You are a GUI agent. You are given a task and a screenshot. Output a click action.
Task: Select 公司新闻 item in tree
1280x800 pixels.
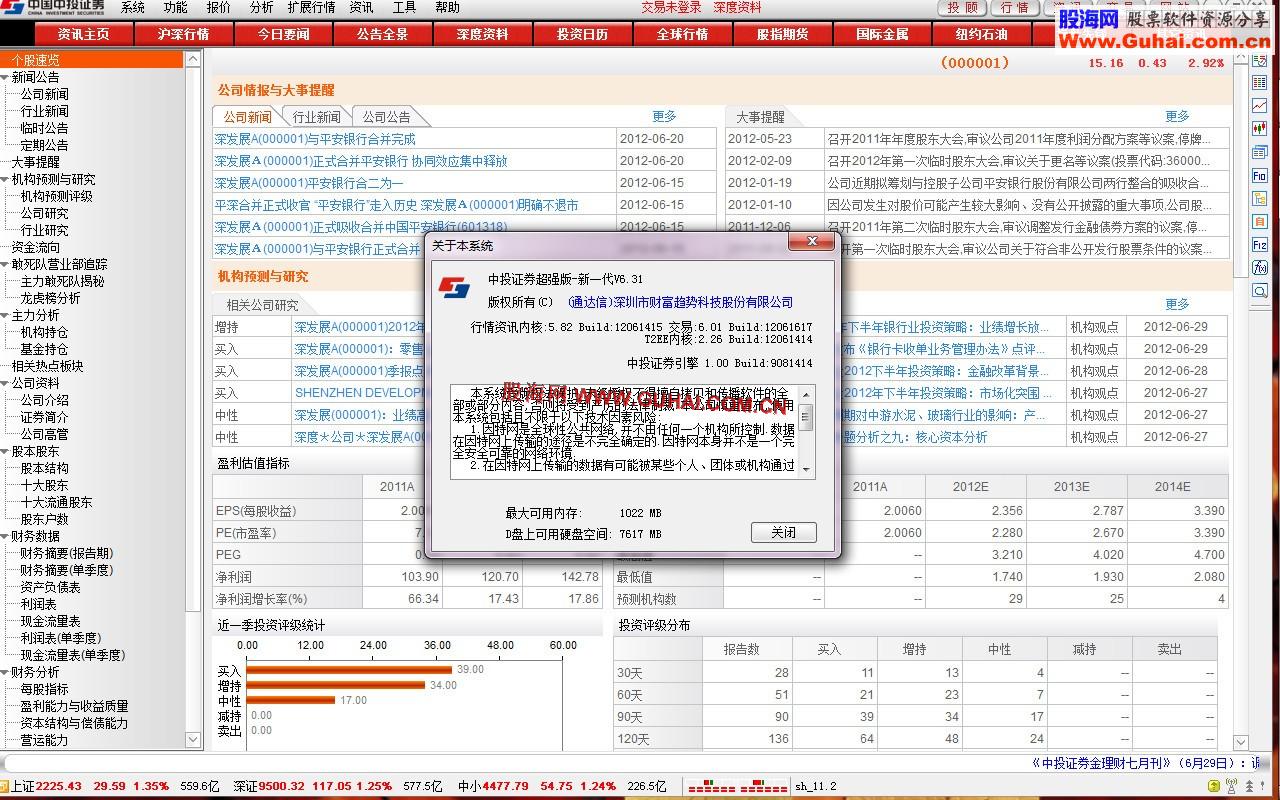45,94
